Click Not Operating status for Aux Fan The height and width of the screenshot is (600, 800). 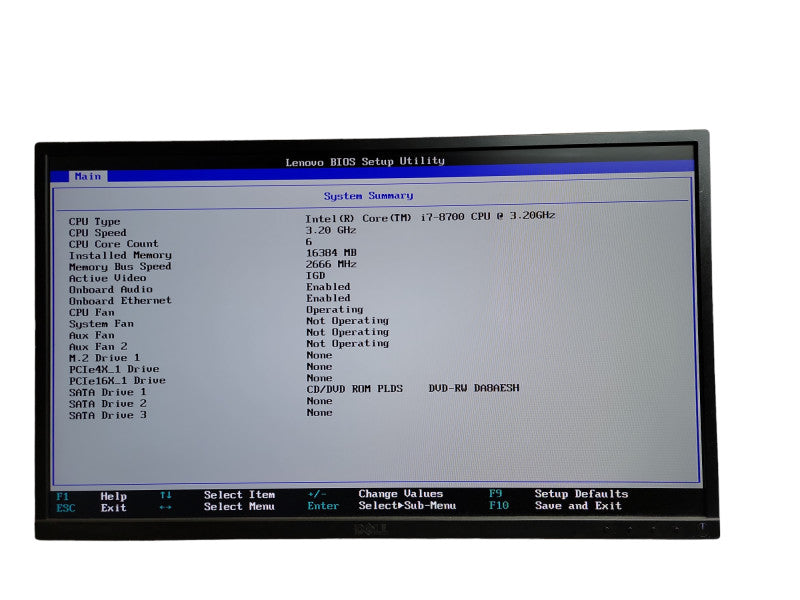point(347,332)
